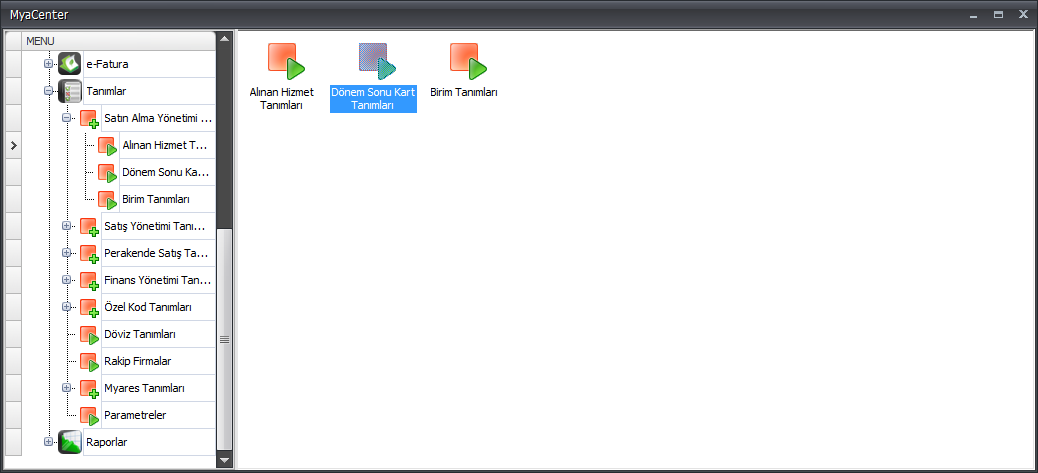Click icon beside Dönem Sonu Ka... tree row

[x=107, y=173]
